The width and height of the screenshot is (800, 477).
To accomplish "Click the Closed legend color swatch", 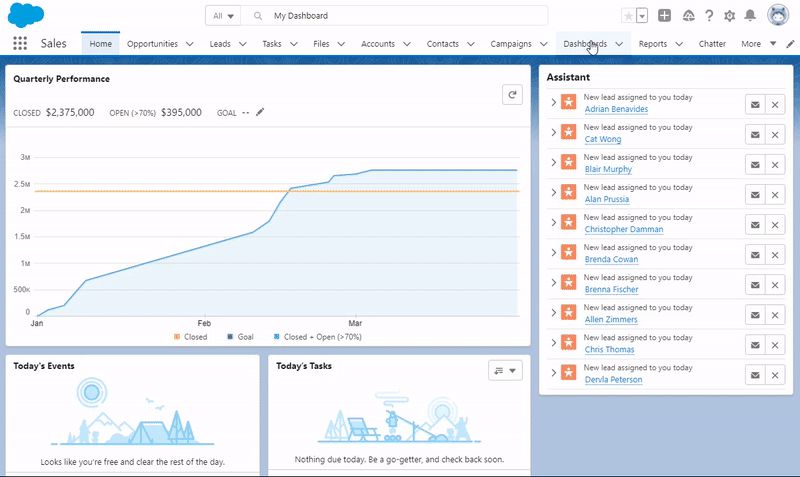I will (177, 337).
